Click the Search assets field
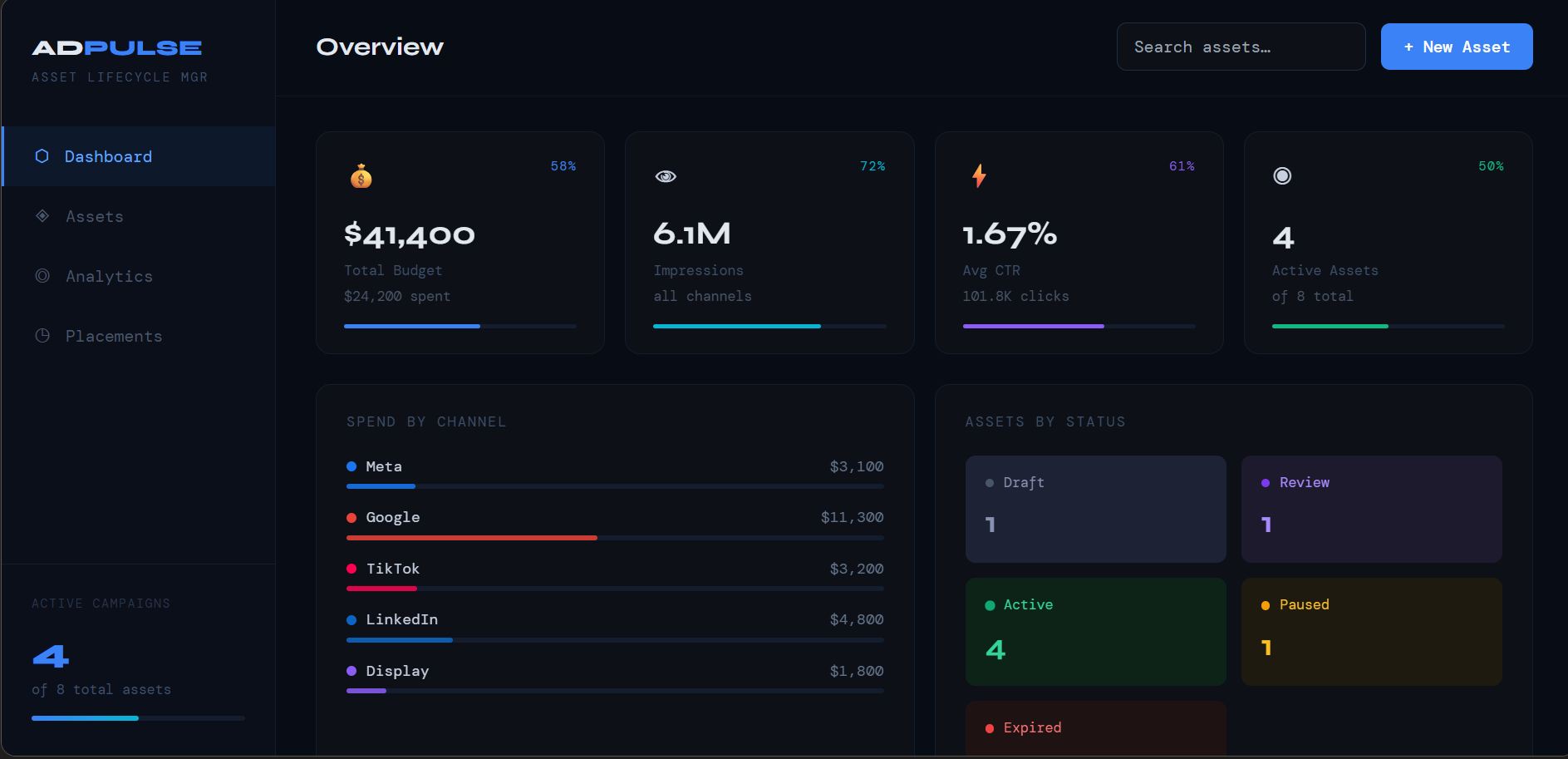Viewport: 1568px width, 759px height. pos(1241,47)
